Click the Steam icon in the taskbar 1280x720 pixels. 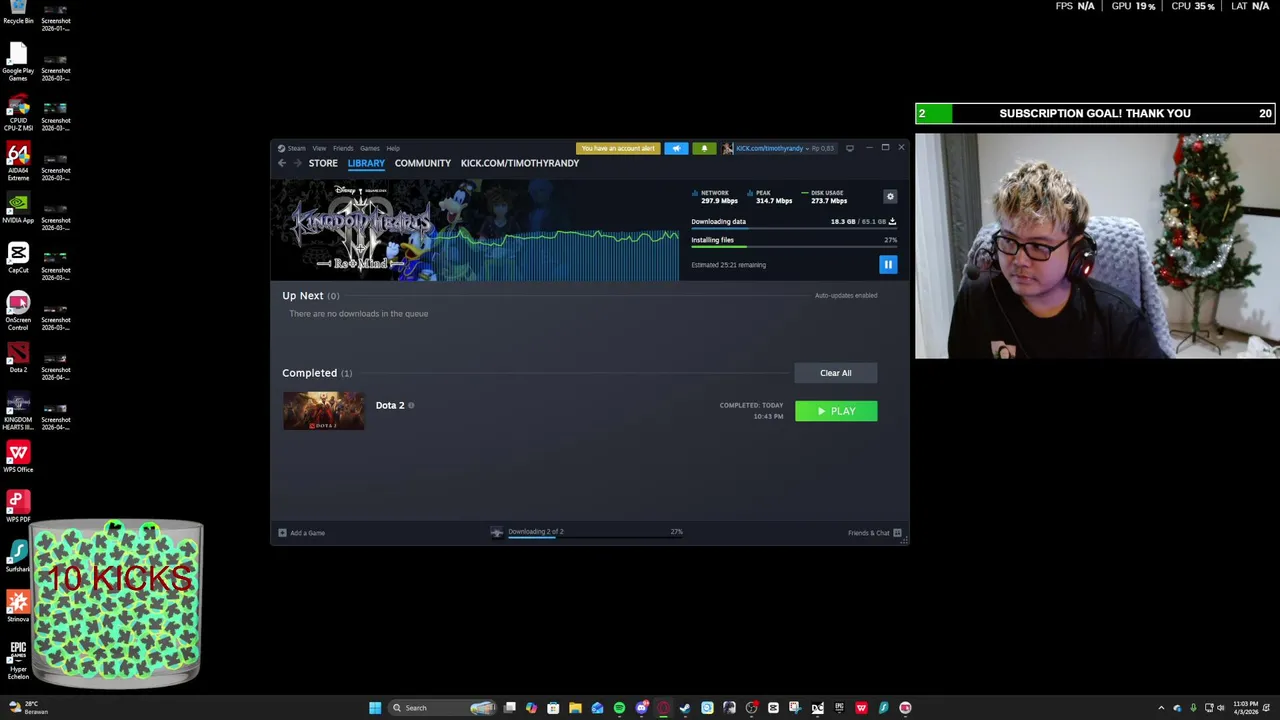(x=685, y=708)
